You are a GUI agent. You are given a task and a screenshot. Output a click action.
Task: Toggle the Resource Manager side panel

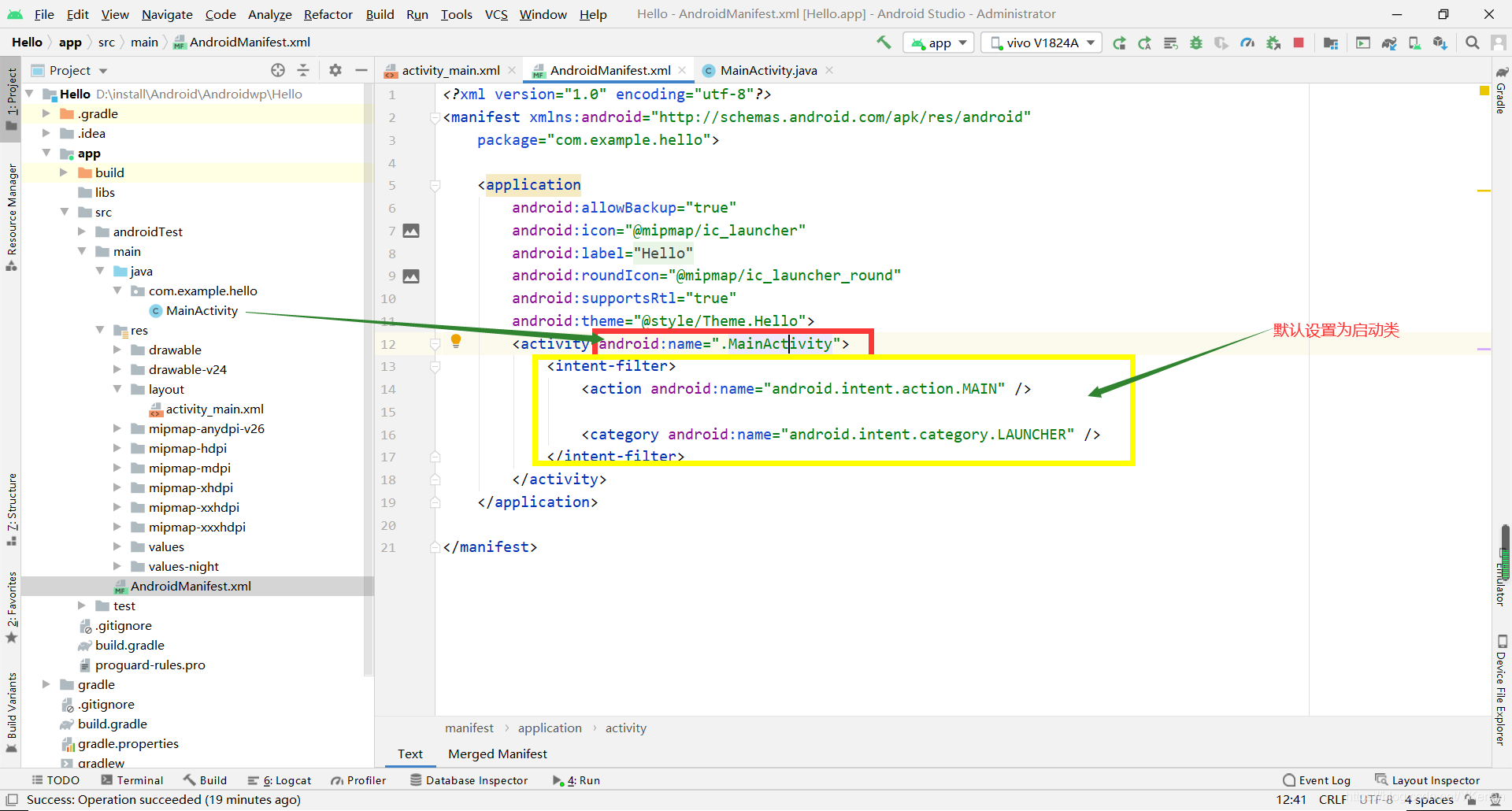11,217
